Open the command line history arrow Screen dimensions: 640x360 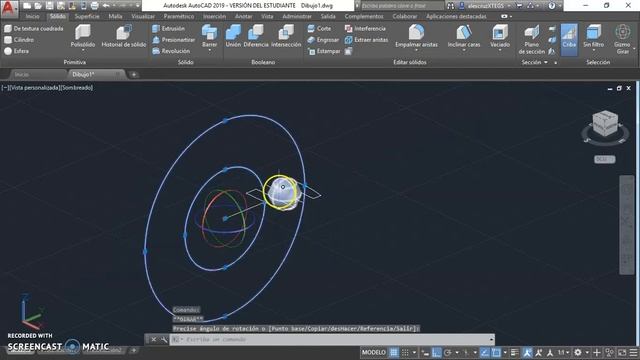491,340
